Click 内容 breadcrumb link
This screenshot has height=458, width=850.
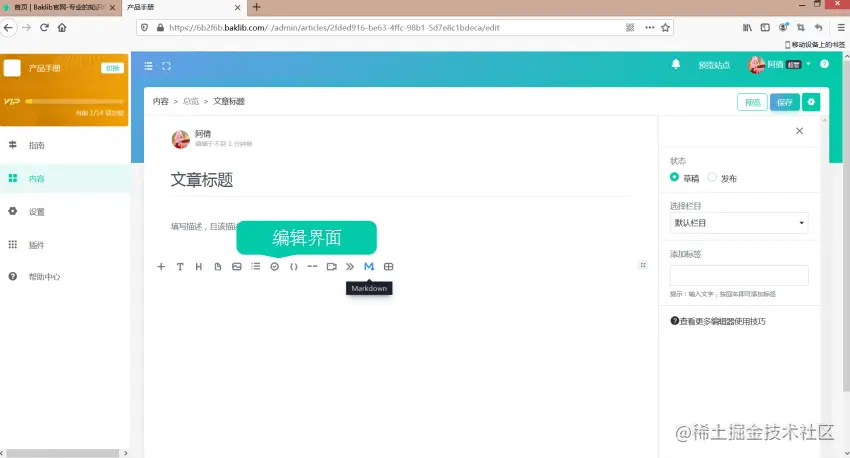click(160, 101)
